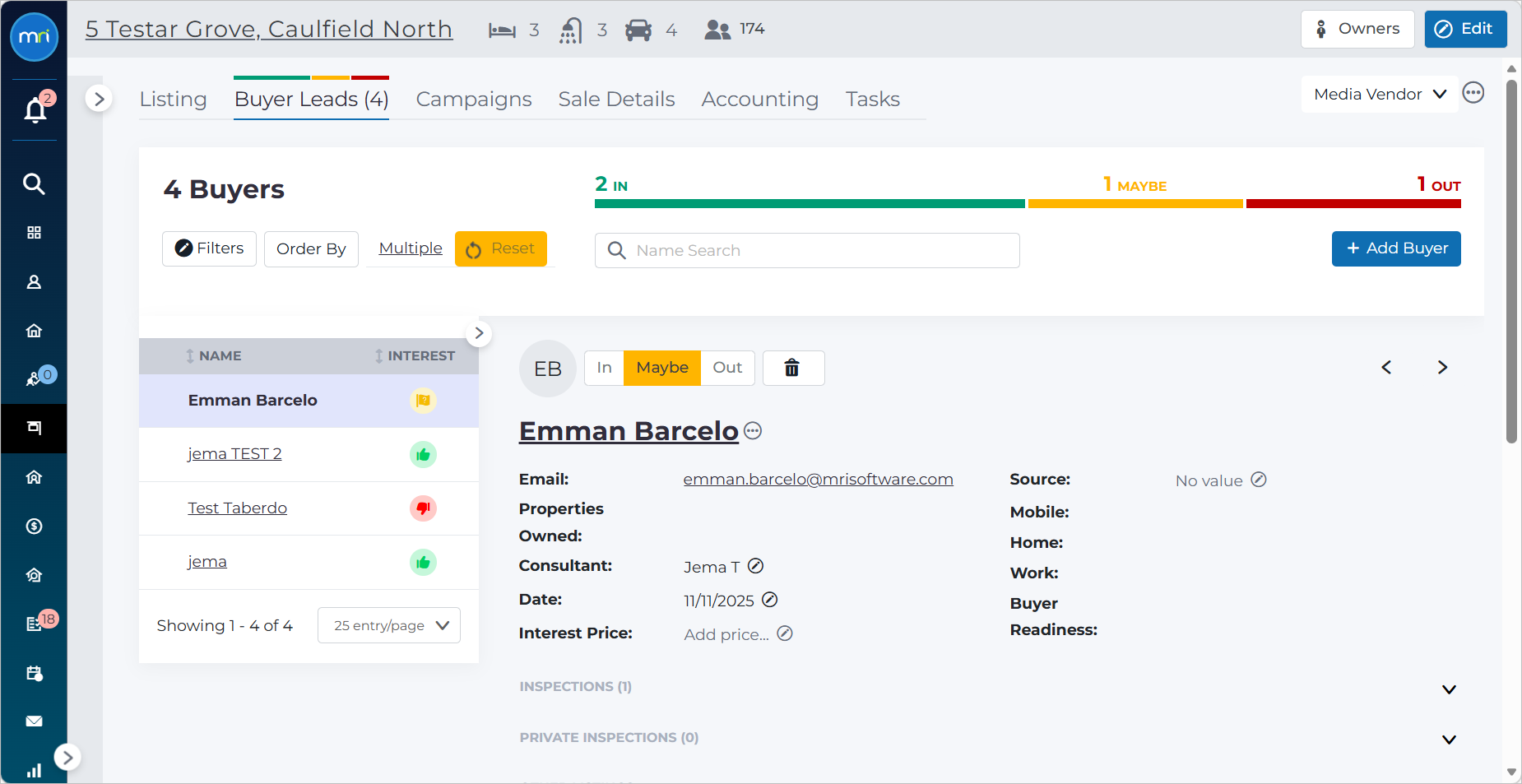The image size is (1522, 784).
Task: Open sidebar task list icon with 18 badge
Action: pyautogui.click(x=34, y=624)
